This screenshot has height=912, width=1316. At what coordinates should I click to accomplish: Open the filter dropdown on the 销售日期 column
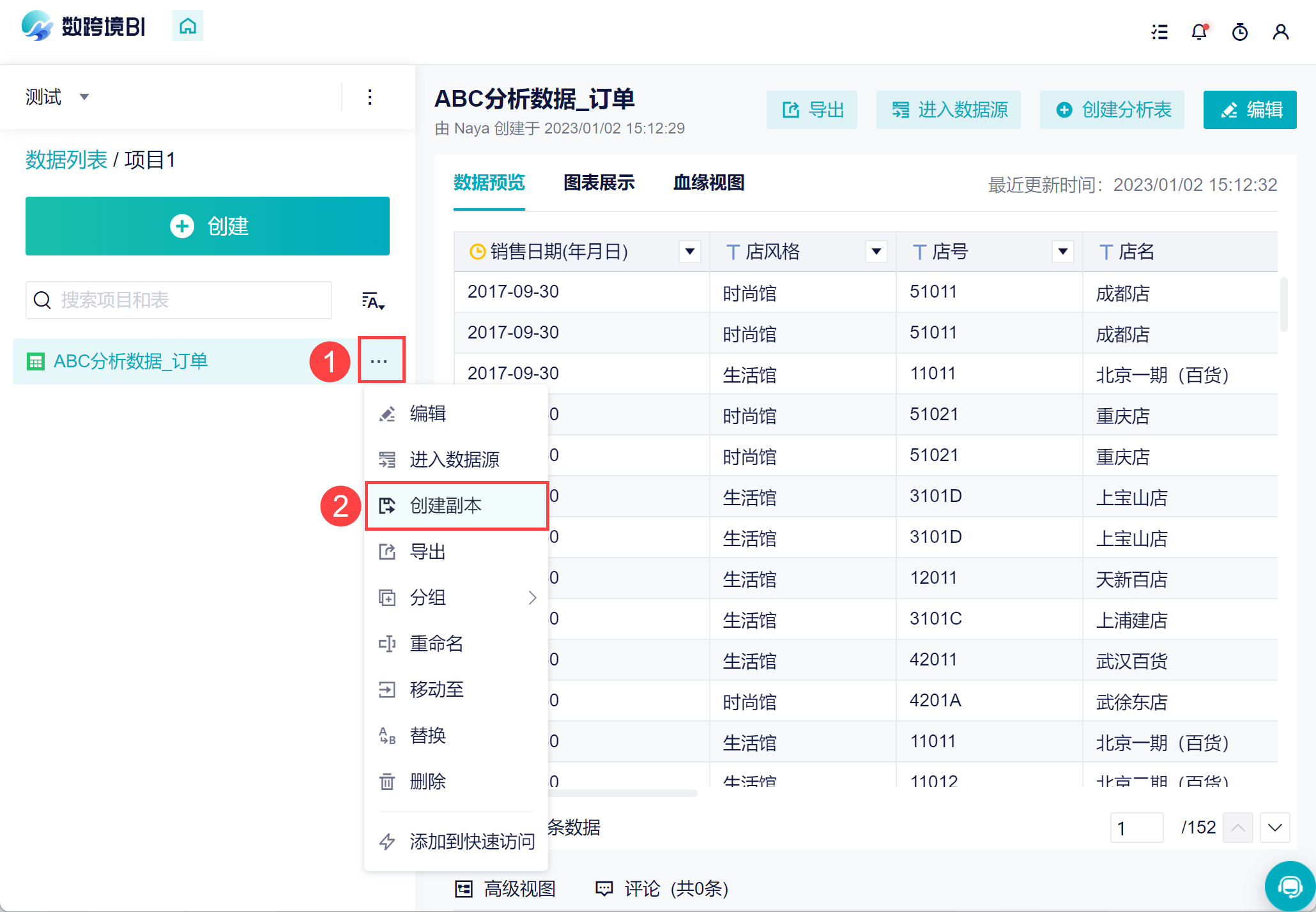(689, 252)
